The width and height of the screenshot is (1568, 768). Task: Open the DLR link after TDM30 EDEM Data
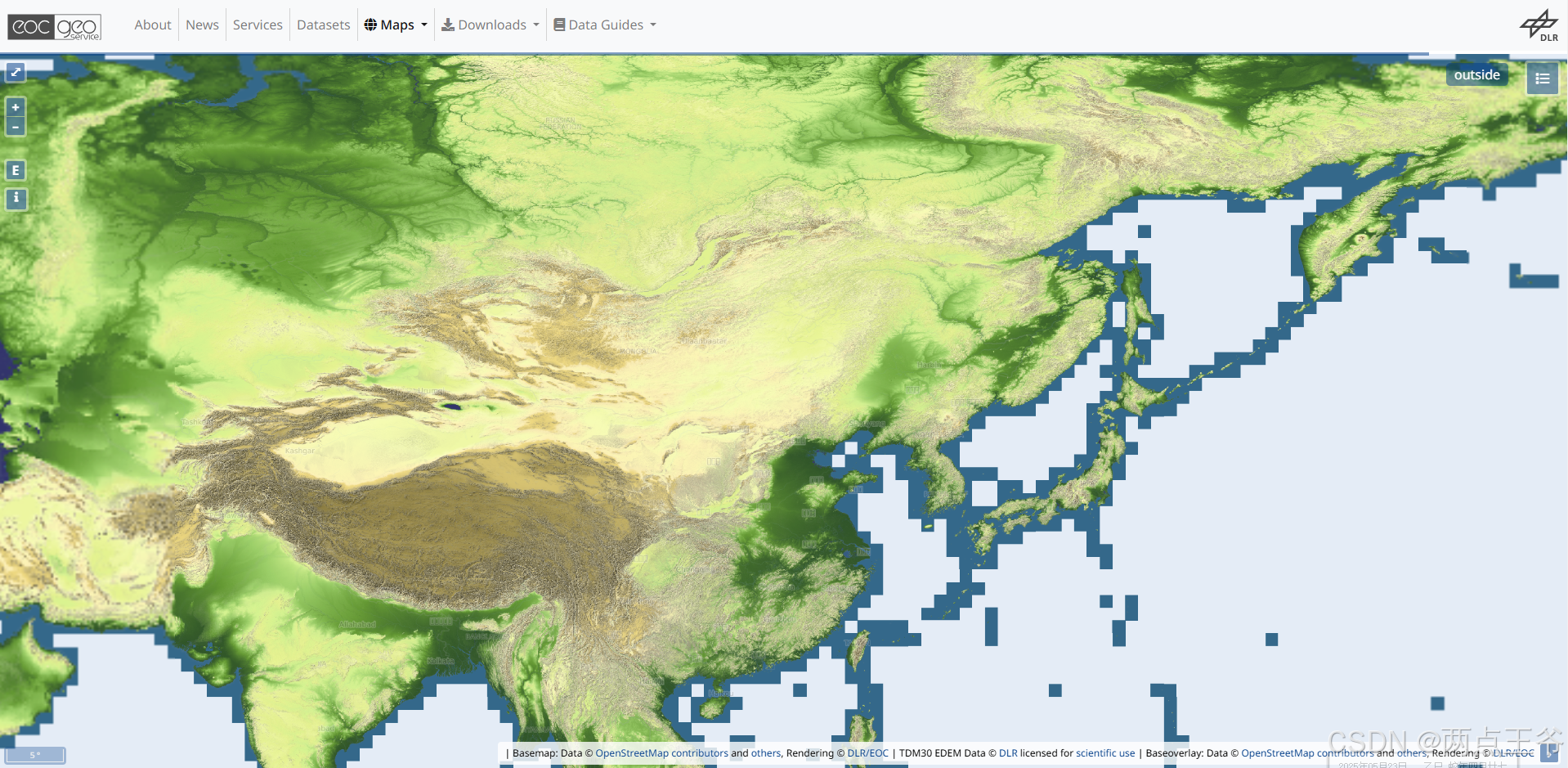point(1008,753)
